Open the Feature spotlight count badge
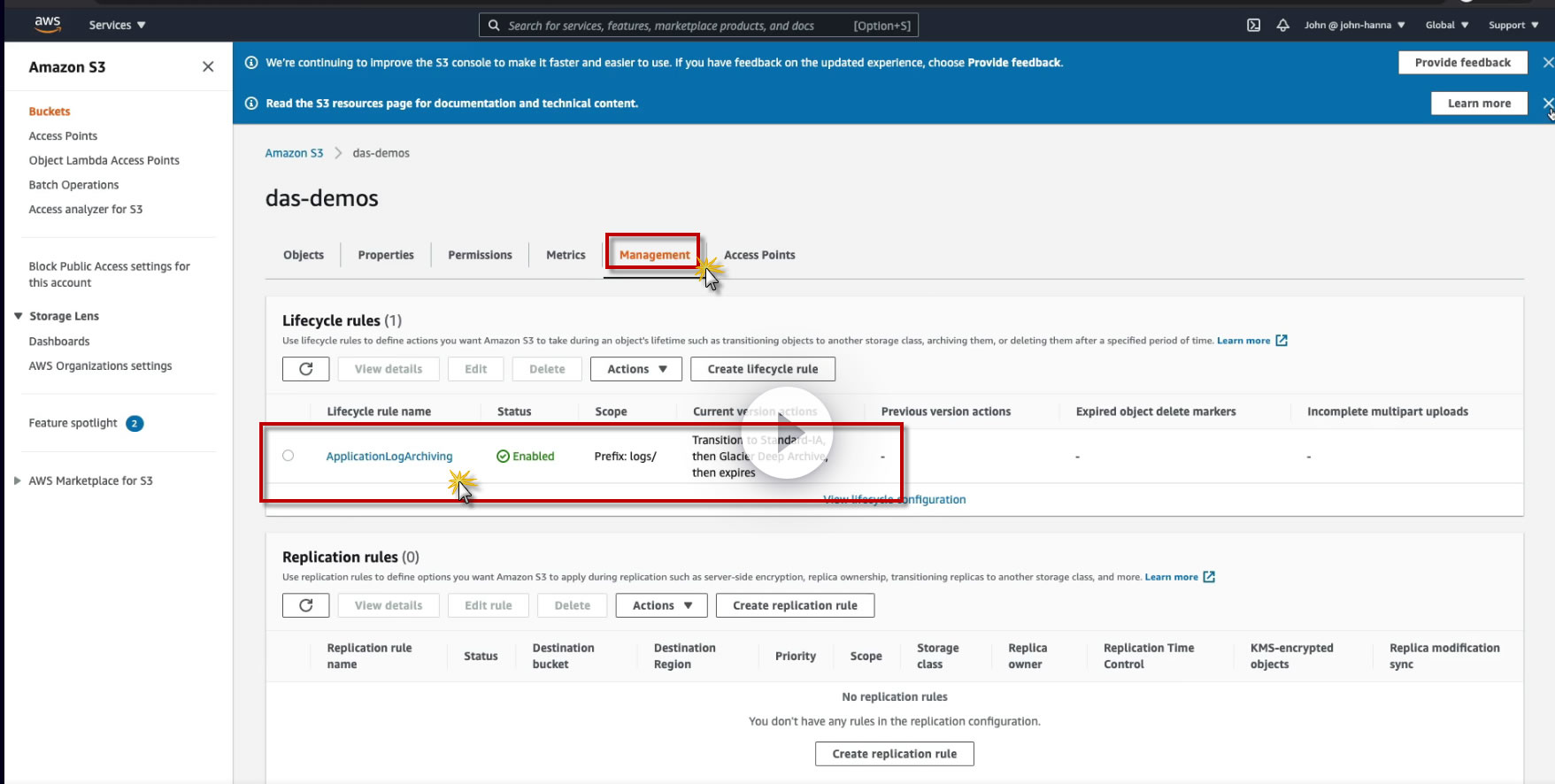1555x784 pixels. [x=135, y=423]
